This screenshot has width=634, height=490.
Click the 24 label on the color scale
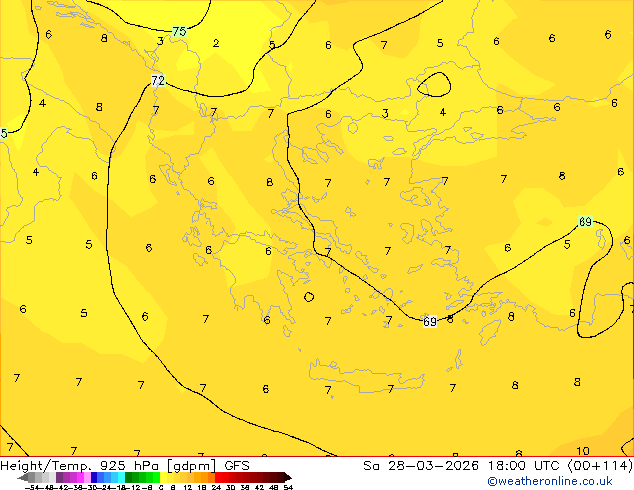coord(216,487)
